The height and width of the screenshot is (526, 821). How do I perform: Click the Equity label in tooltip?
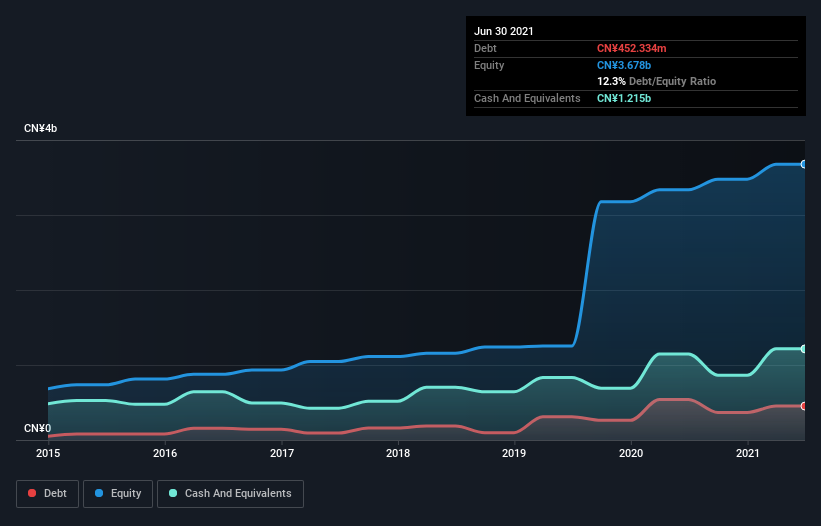pos(489,65)
